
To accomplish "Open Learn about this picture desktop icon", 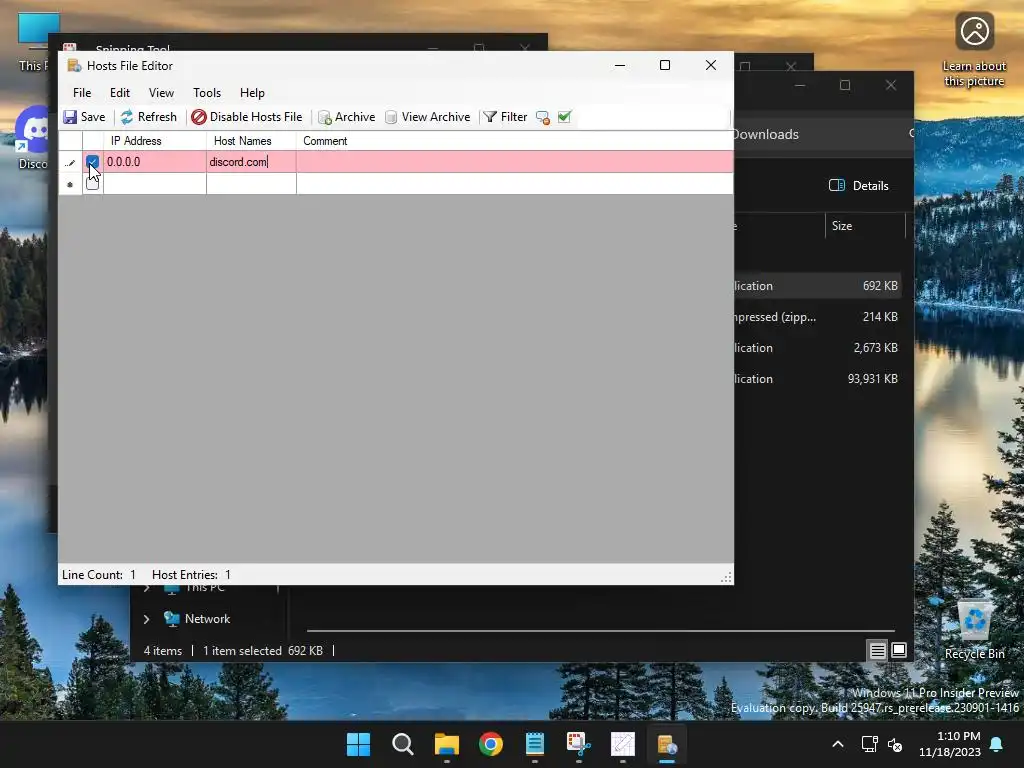I will point(974,51).
